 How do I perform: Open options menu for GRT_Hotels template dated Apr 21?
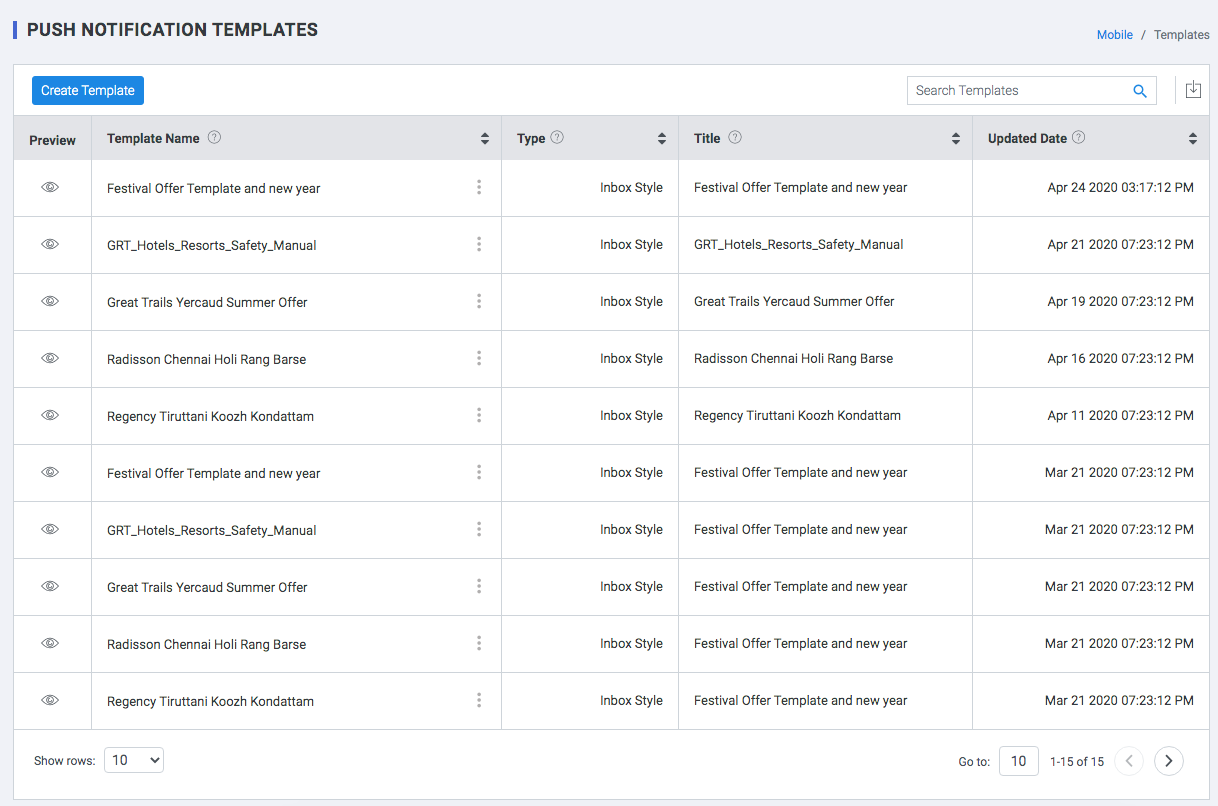pos(479,244)
